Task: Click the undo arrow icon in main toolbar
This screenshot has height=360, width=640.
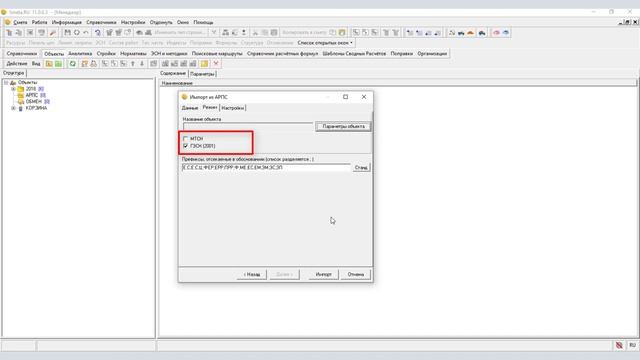Action: (x=86, y=33)
